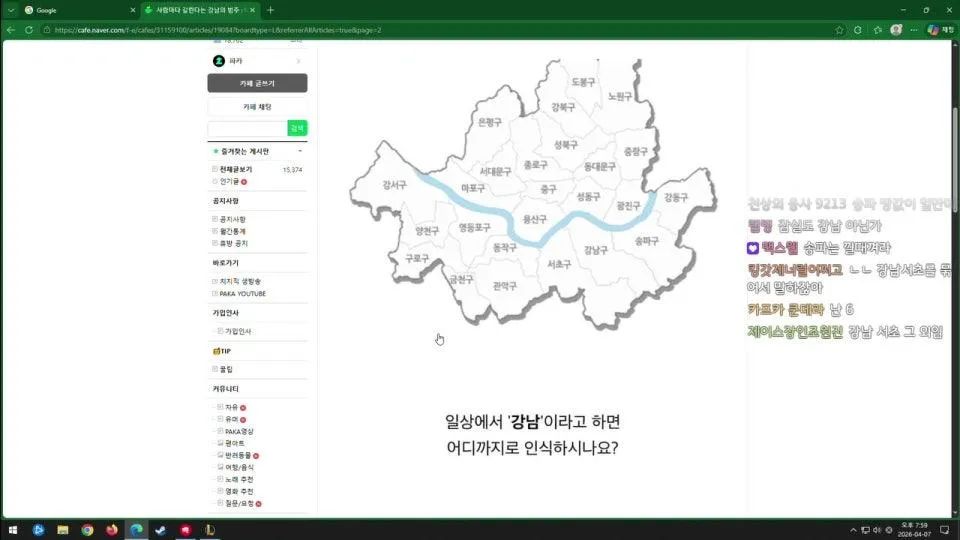This screenshot has height=540, width=960.
Task: Show hidden system tray icons chevron
Action: (853, 530)
